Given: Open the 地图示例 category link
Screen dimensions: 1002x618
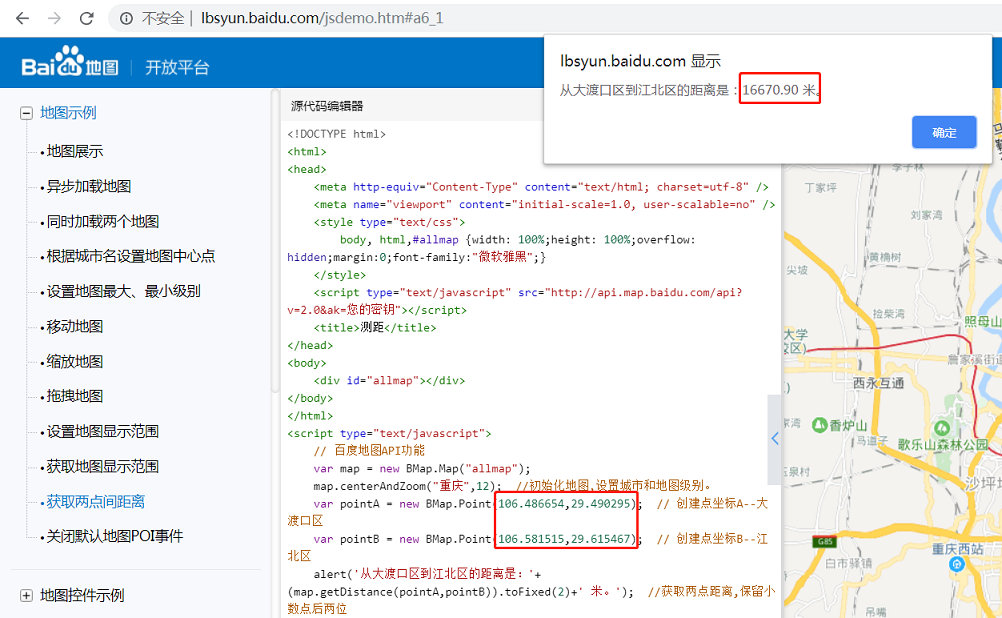Looking at the screenshot, I should click(x=68, y=113).
